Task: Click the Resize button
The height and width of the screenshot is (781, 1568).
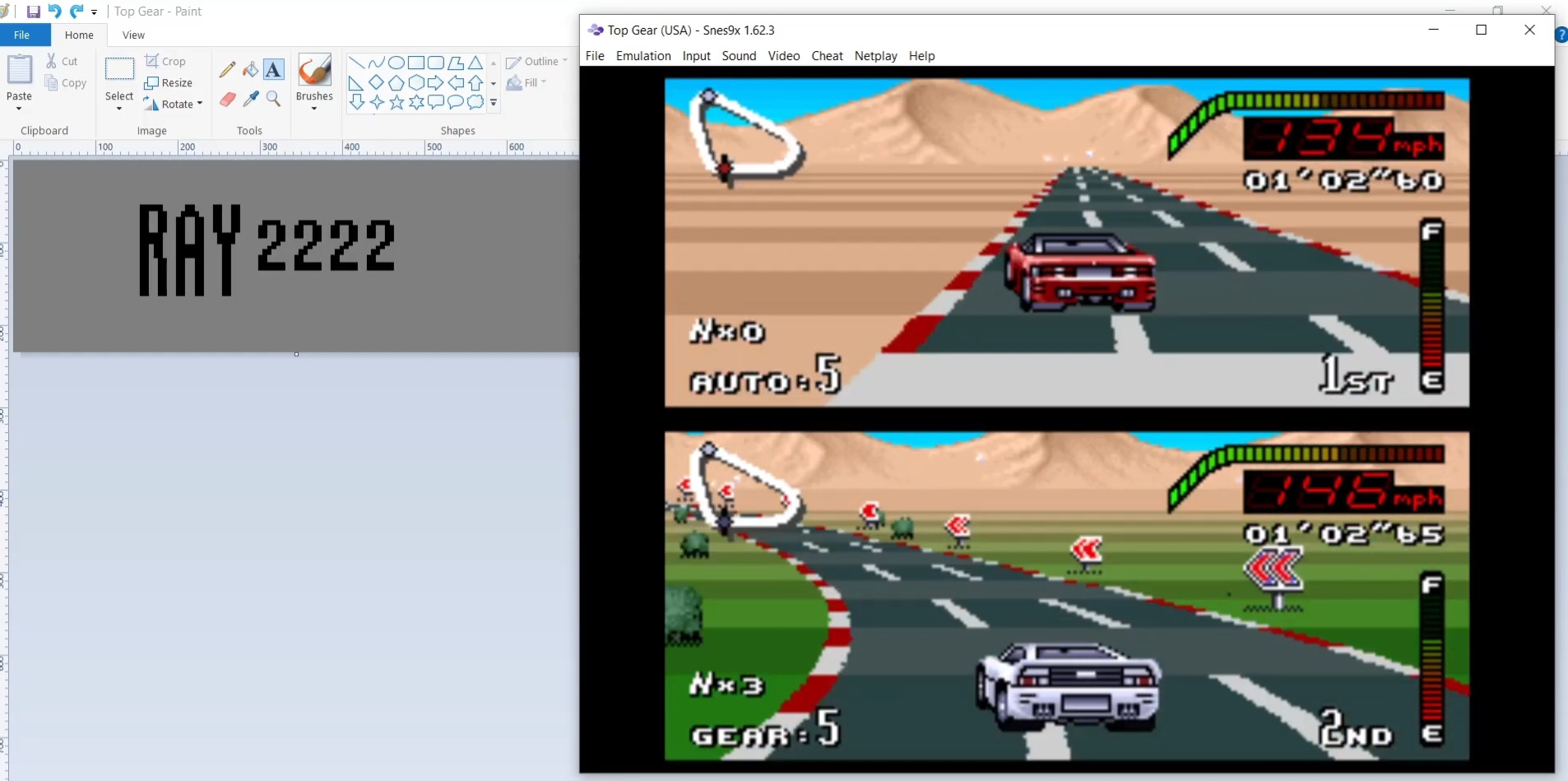Action: [169, 83]
